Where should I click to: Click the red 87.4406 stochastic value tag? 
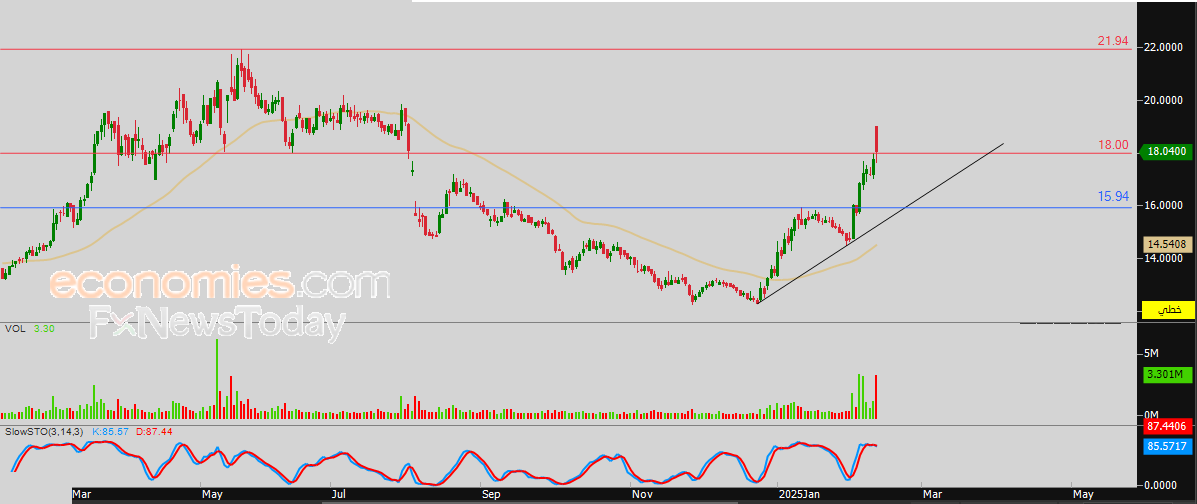1167,428
